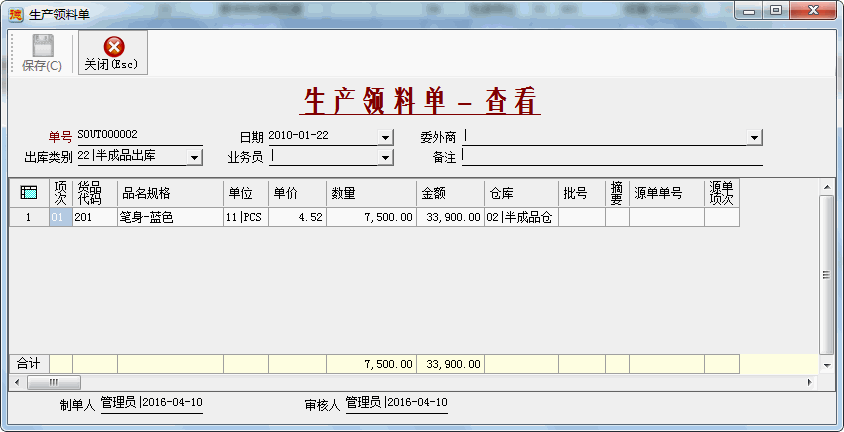
Task: Click the horizontal scrollbar left arrow
Action: pyautogui.click(x=17, y=383)
